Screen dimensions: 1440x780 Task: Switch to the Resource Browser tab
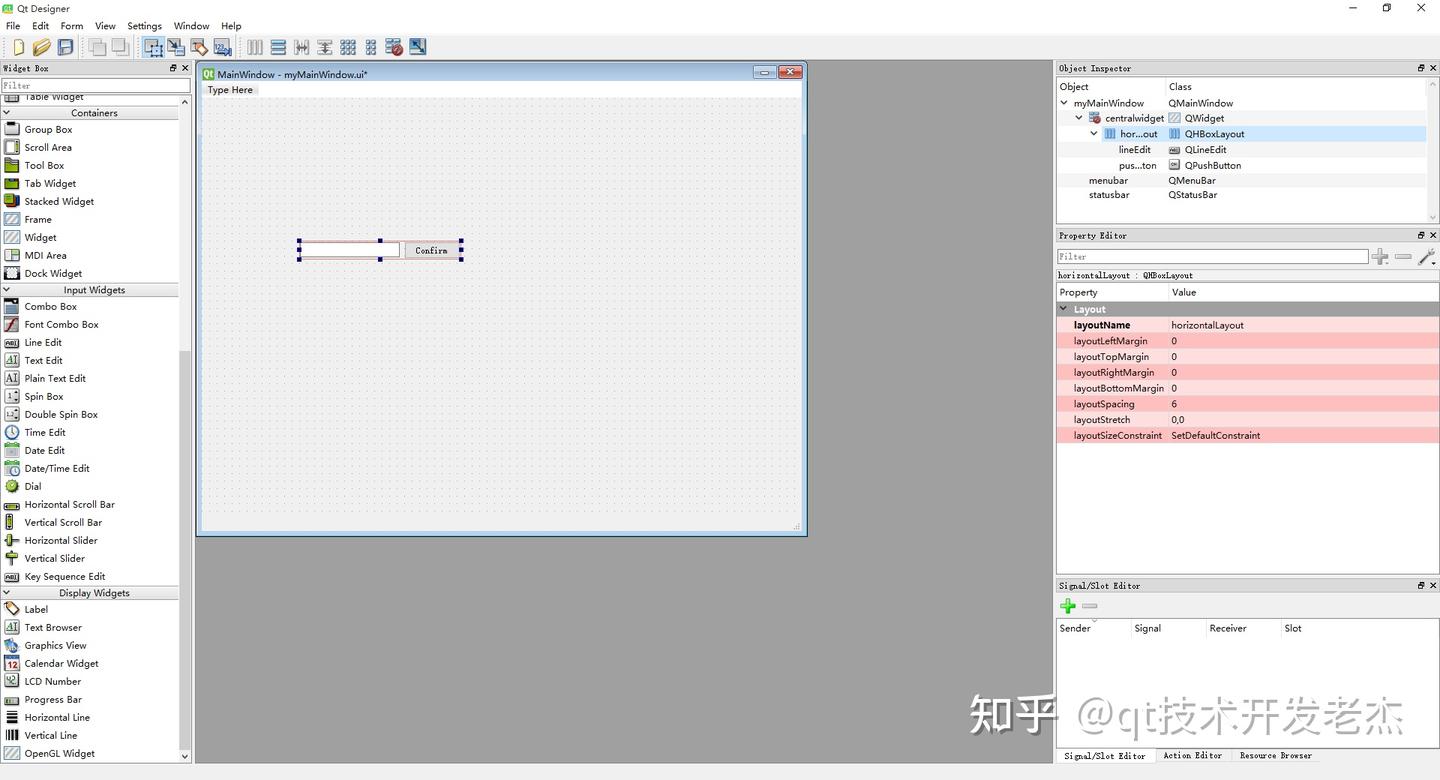(x=1276, y=755)
